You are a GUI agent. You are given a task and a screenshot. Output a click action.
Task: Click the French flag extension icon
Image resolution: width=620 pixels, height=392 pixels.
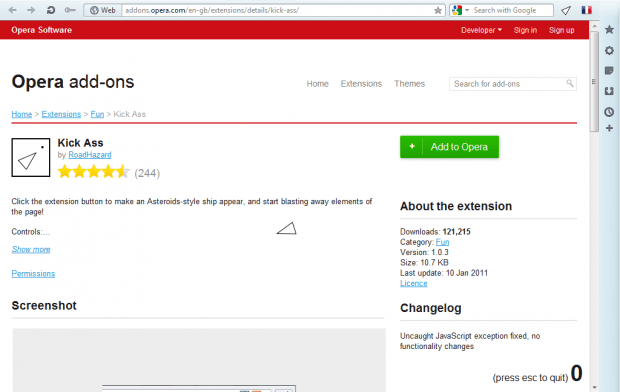point(586,10)
